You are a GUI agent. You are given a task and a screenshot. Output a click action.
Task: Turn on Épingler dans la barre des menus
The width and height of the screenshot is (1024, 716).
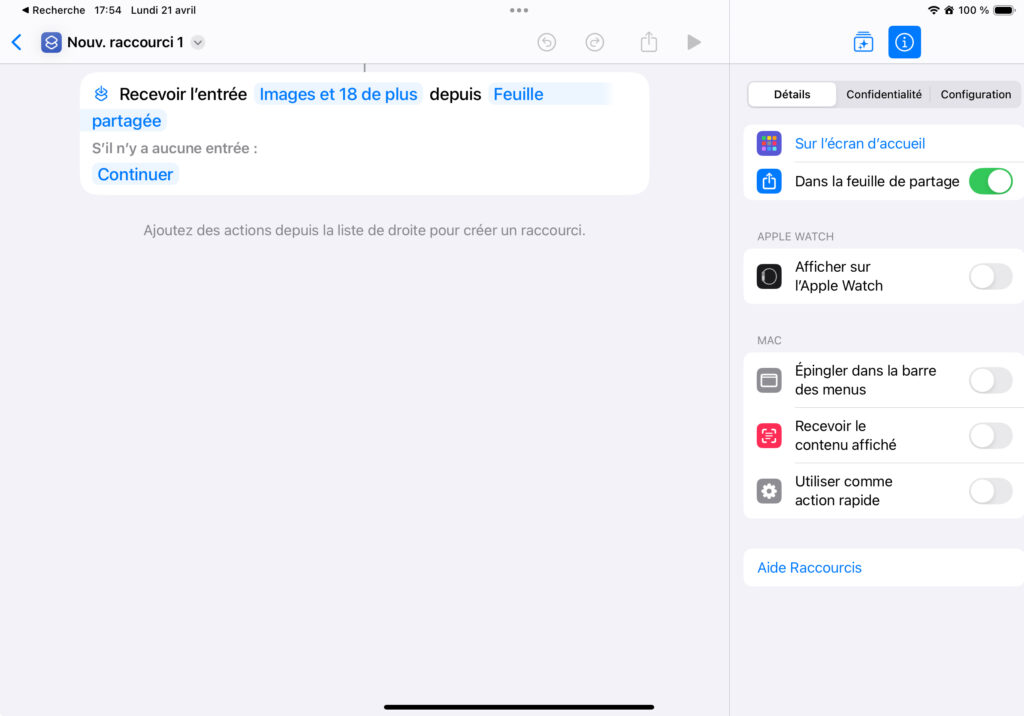coord(990,380)
